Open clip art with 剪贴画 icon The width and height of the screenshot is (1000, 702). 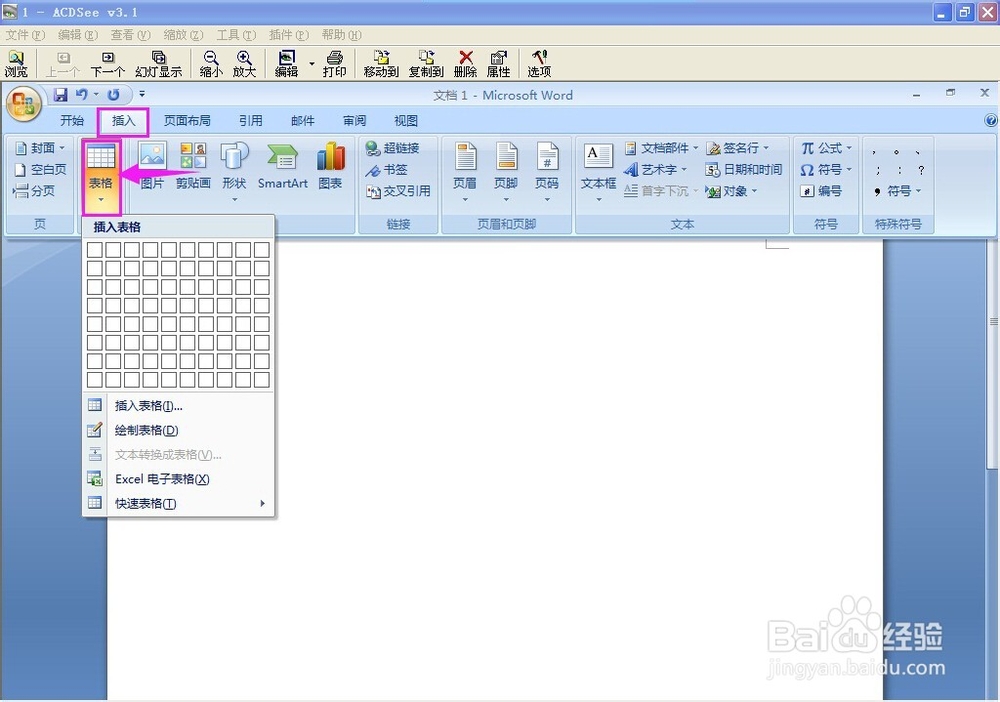pos(193,166)
